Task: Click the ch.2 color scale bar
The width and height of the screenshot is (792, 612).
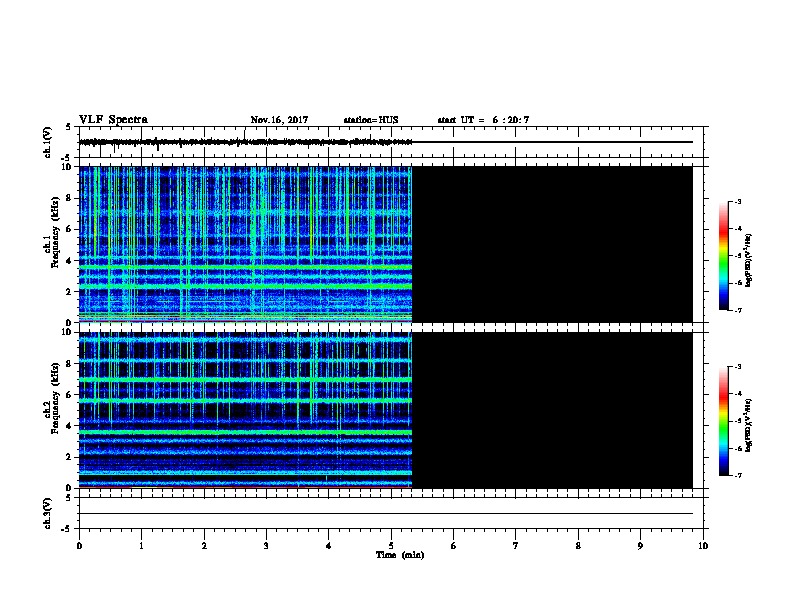Action: pos(724,421)
